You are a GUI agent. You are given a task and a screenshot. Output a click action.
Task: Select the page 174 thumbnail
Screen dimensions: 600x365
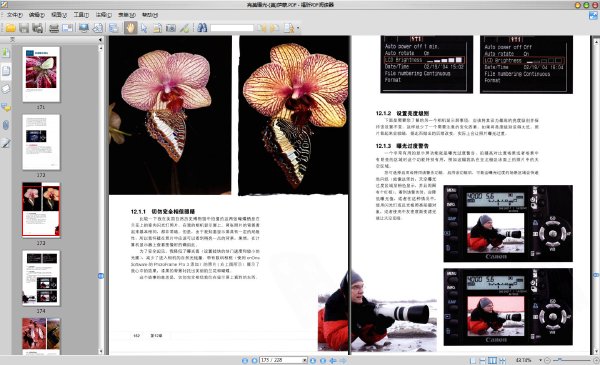pos(41,278)
